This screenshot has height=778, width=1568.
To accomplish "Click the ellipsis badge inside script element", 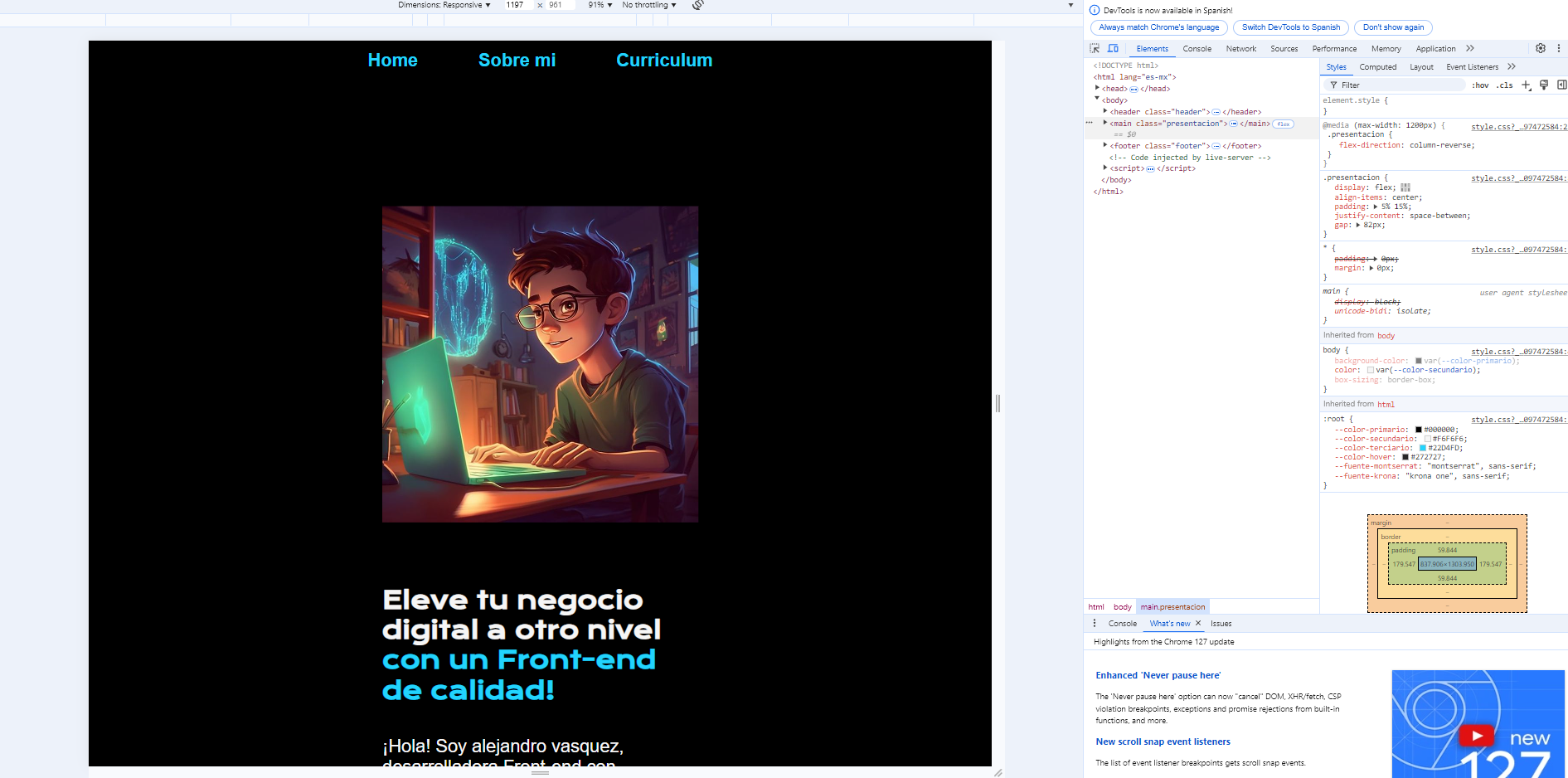I will [x=1150, y=168].
